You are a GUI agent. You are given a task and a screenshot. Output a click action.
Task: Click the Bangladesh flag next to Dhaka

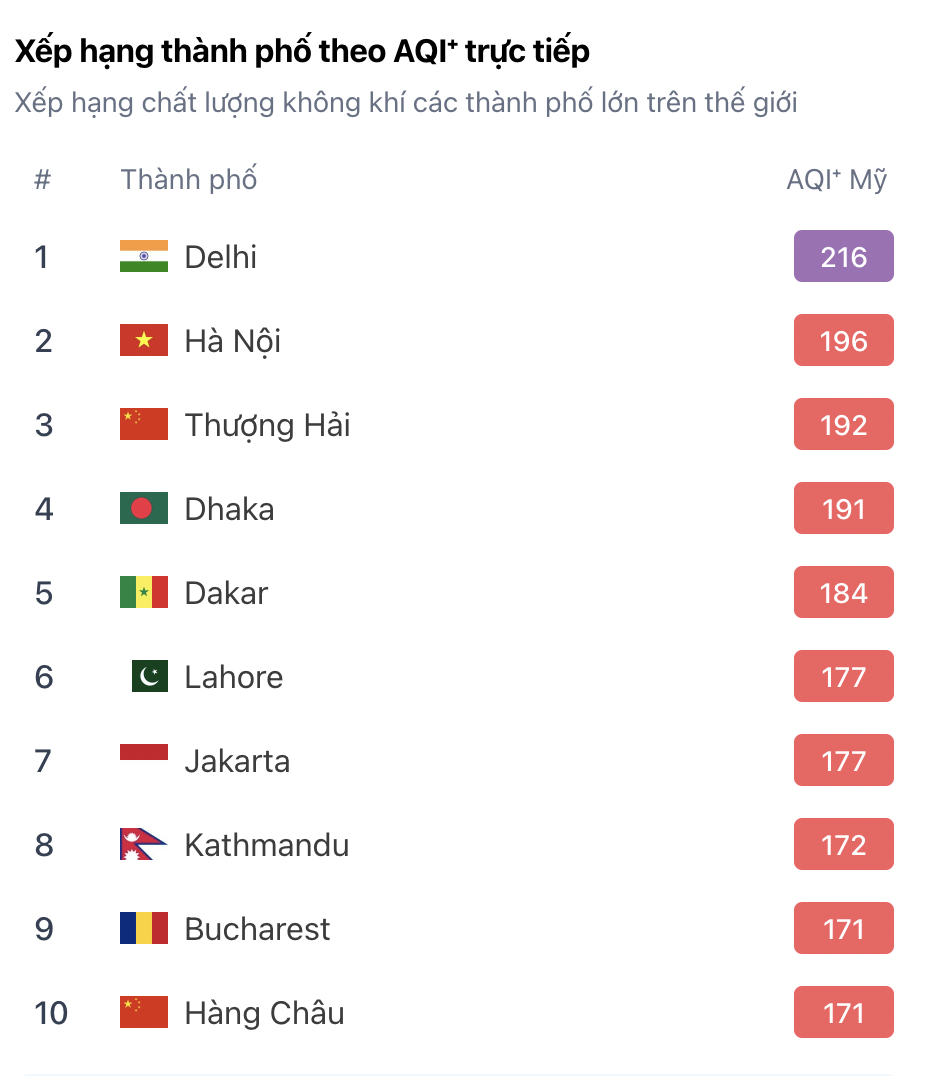(x=143, y=508)
